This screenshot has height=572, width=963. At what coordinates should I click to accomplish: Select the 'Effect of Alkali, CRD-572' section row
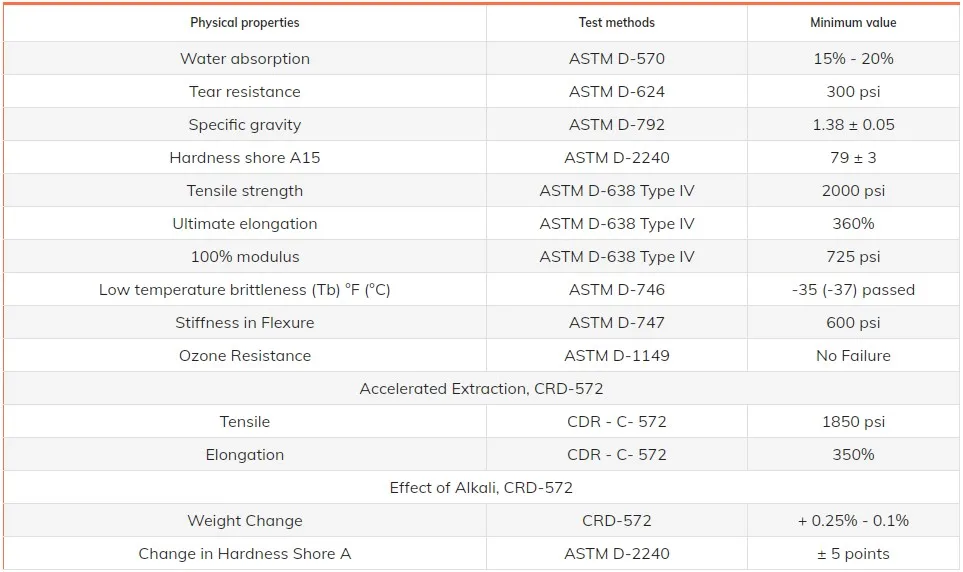[481, 488]
